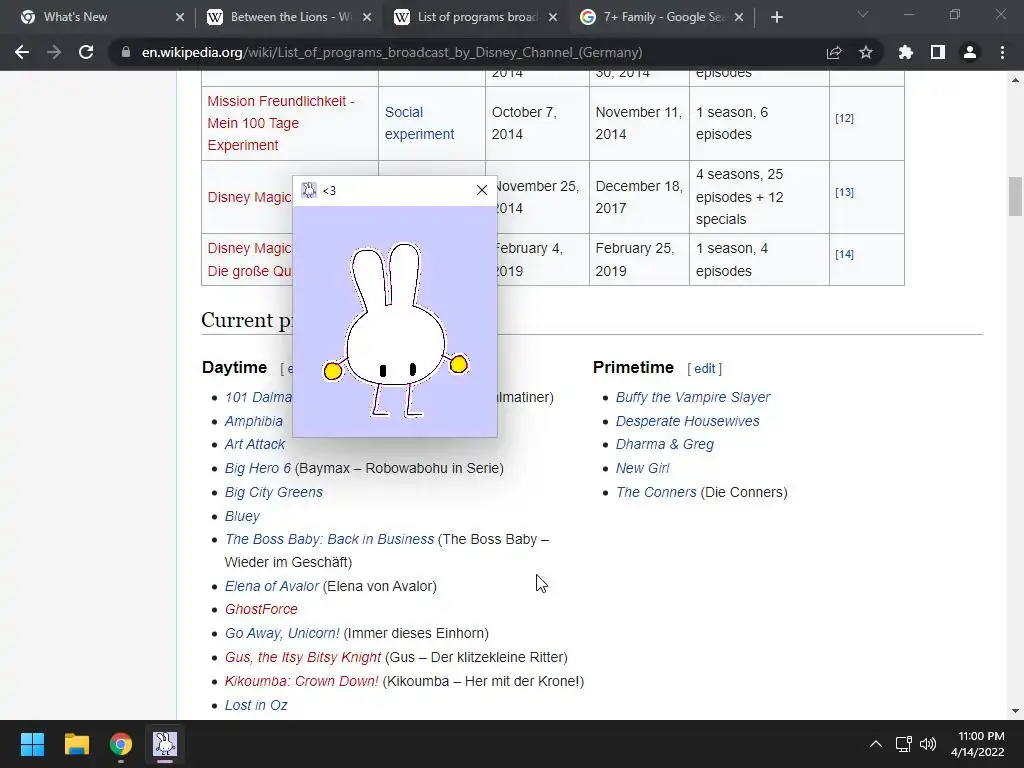The image size is (1024, 768).
Task: Open reference [13] citation
Action: [844, 192]
